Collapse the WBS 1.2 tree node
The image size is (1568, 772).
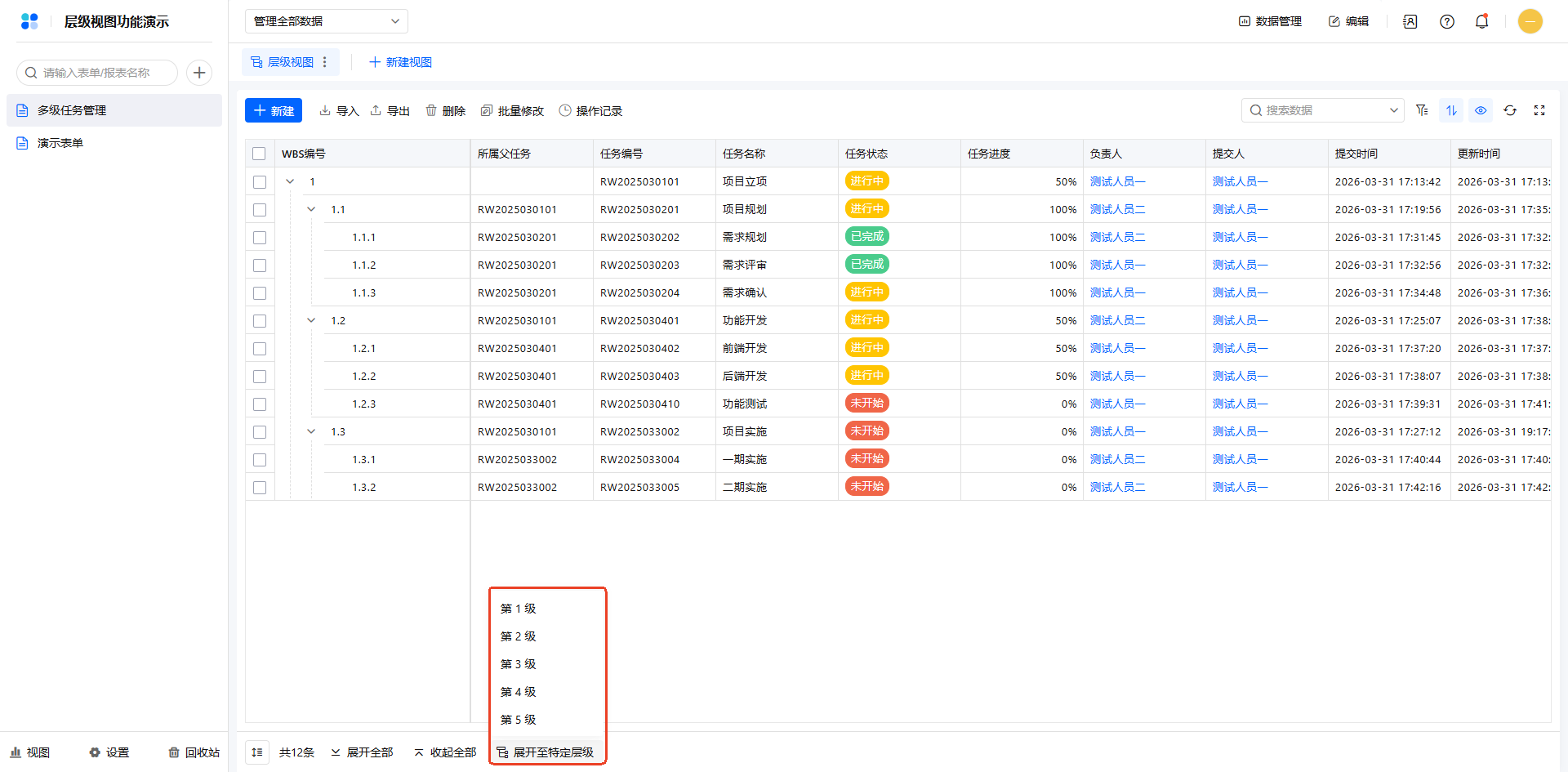(x=311, y=321)
